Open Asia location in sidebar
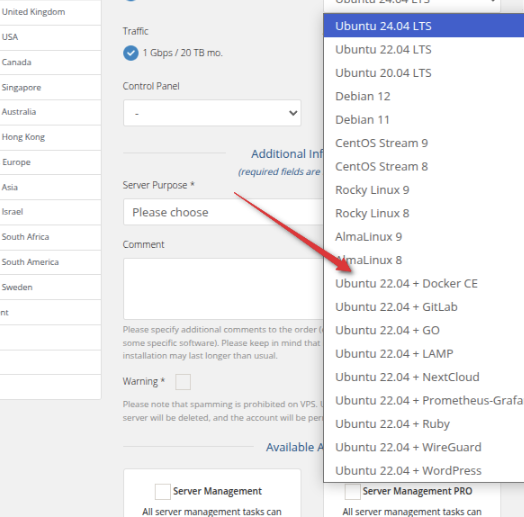Screen dimensions: 524x517 coord(50,187)
